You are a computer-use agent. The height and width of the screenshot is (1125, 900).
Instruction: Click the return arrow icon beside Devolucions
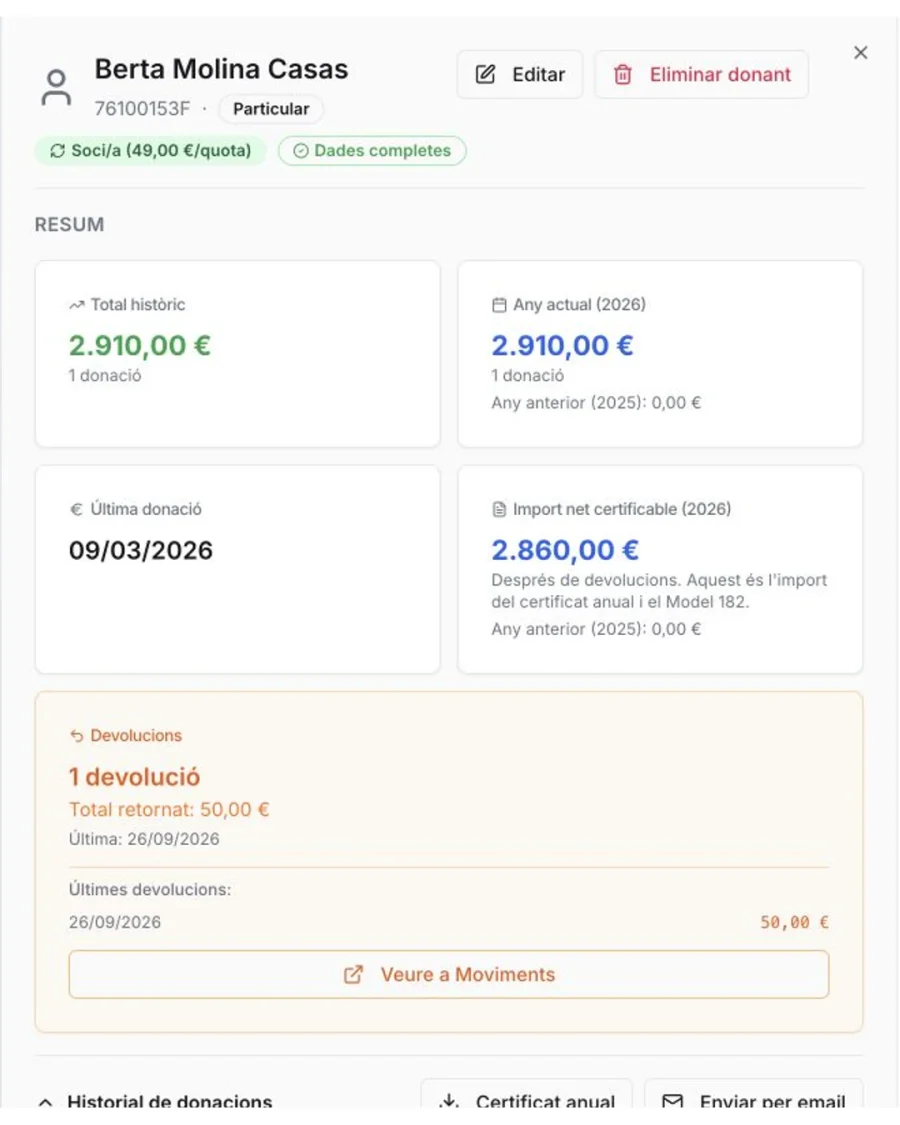[x=76, y=735]
